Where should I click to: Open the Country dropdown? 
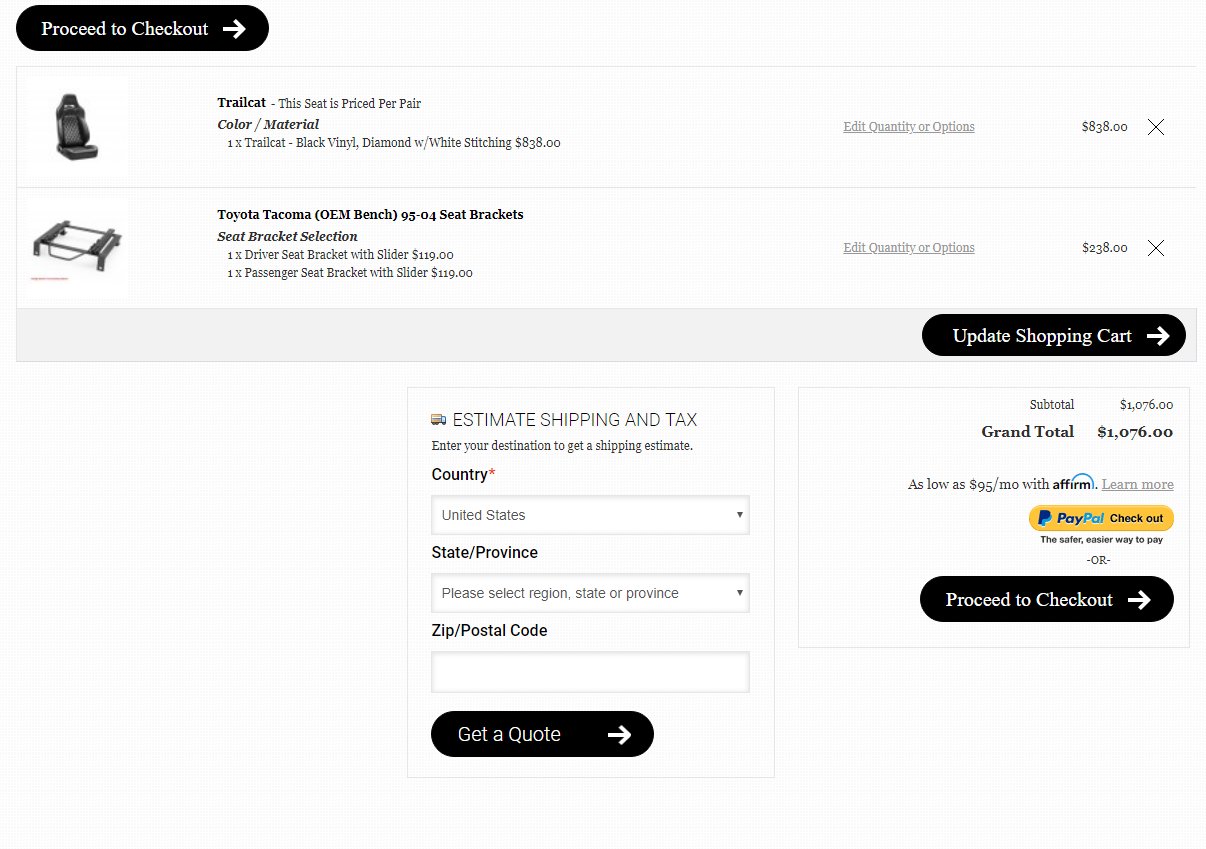point(590,515)
